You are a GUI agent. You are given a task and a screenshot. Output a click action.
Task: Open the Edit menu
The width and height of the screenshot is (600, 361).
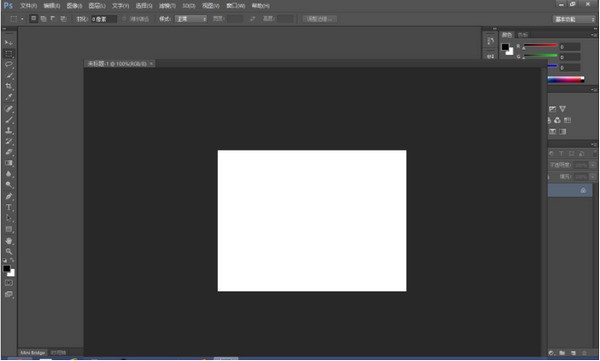click(x=52, y=6)
